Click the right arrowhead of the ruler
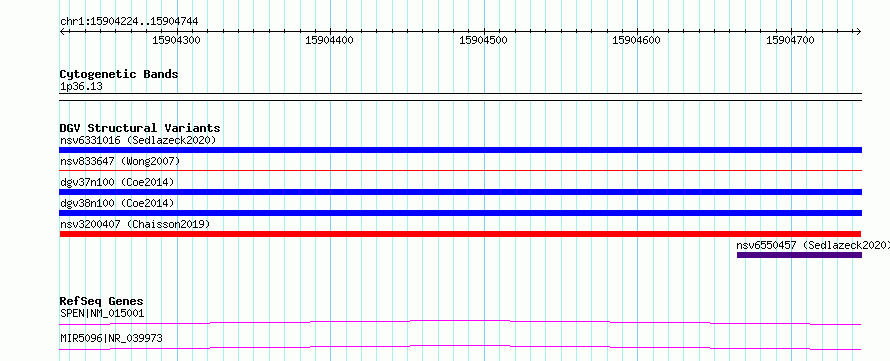The height and width of the screenshot is (361, 890). [x=858, y=31]
